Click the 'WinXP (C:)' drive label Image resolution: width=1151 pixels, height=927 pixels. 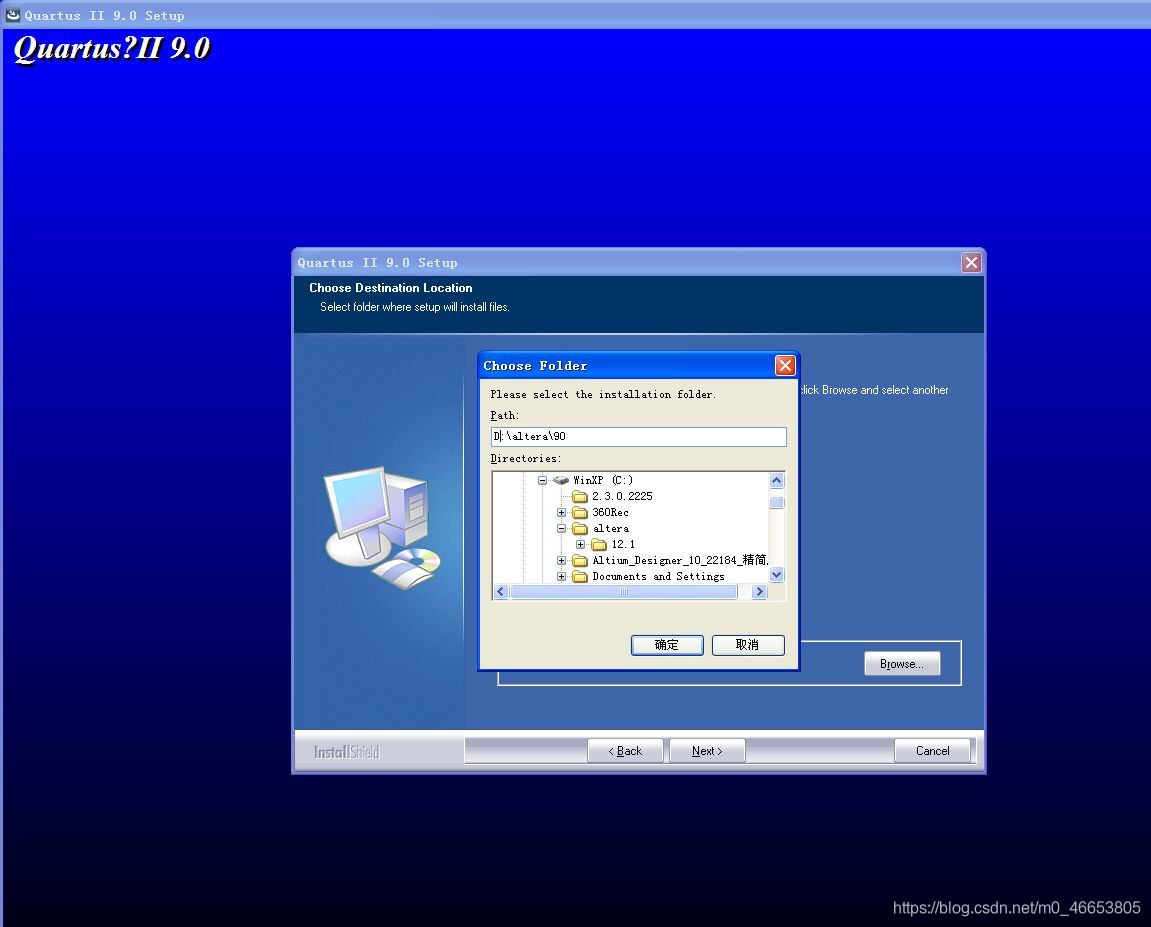(603, 480)
